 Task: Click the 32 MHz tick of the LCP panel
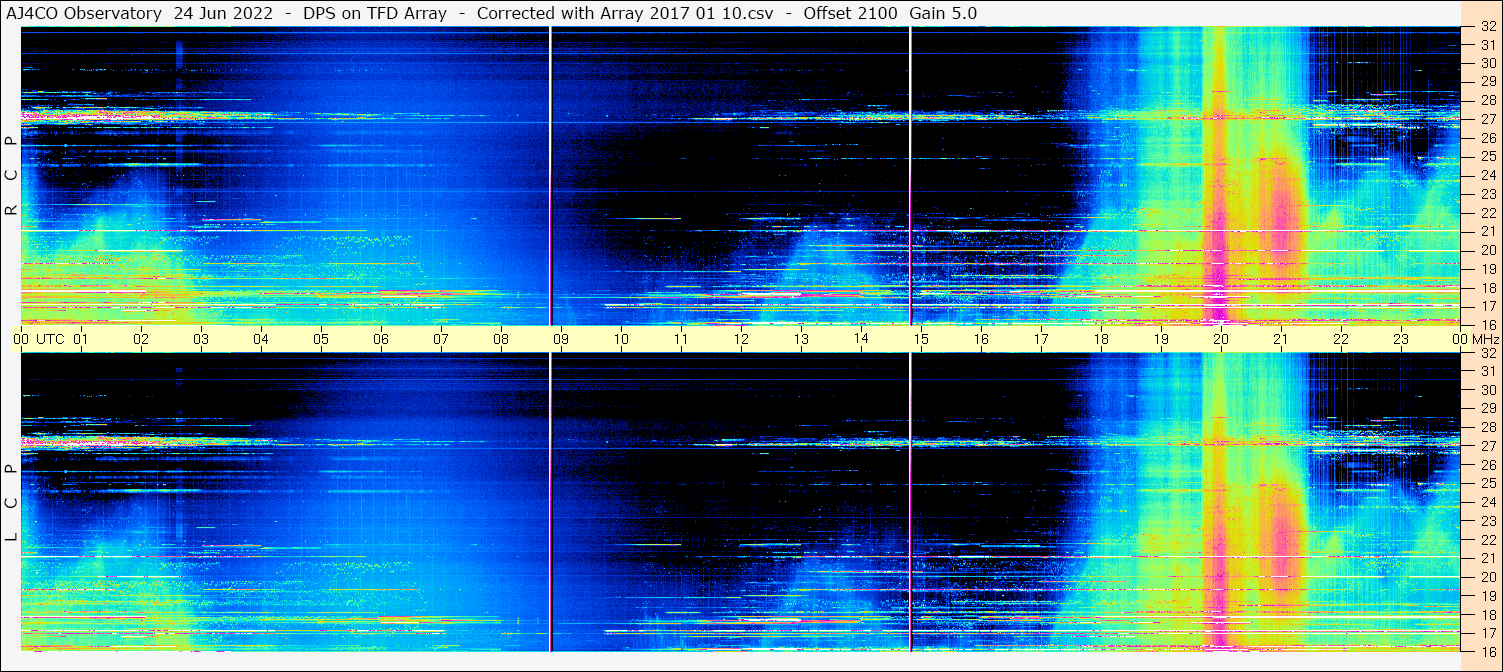[x=1487, y=353]
